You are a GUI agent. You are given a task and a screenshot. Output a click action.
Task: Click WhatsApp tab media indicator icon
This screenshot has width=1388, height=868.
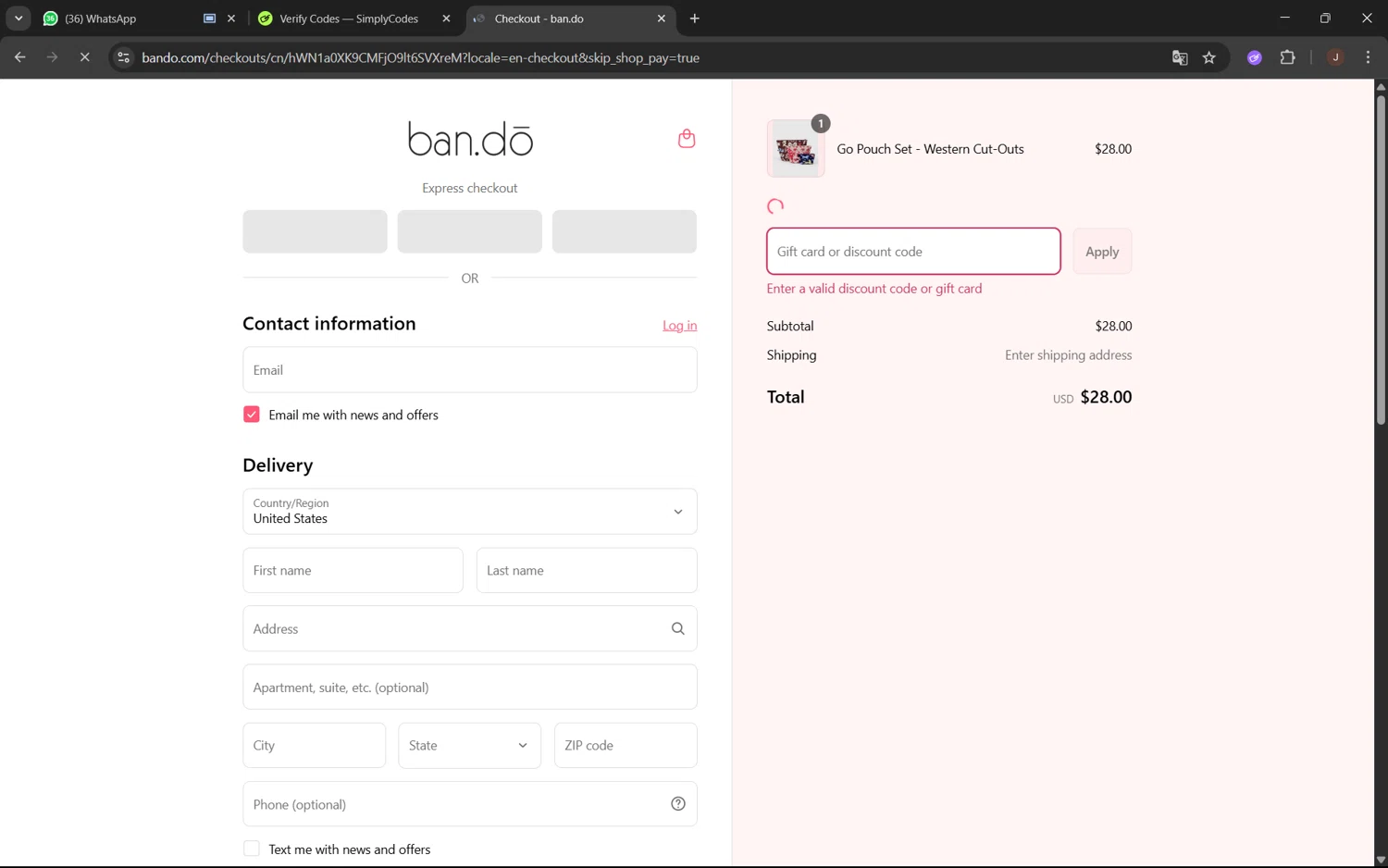coord(210,19)
